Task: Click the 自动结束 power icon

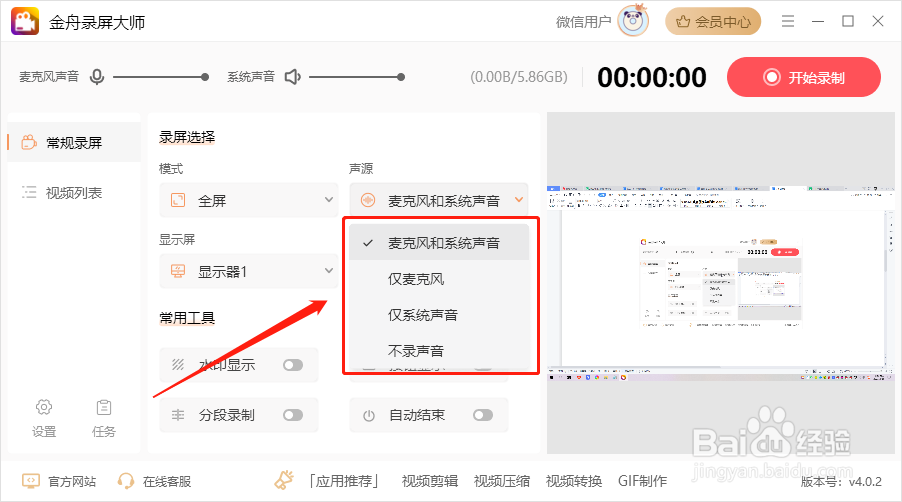Action: (369, 415)
